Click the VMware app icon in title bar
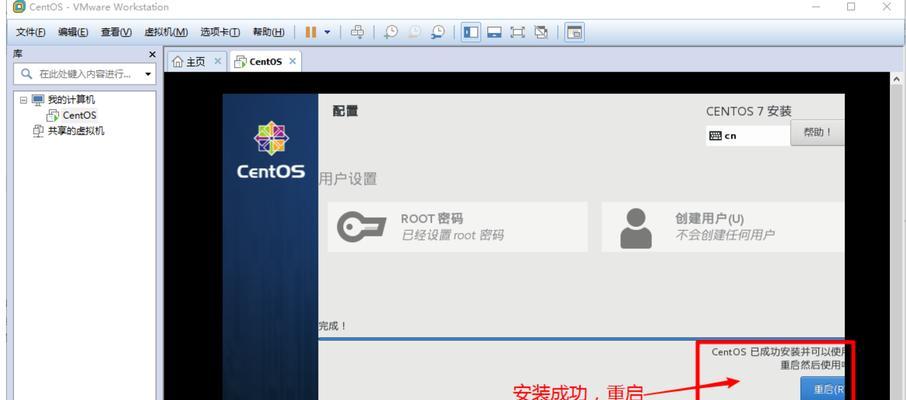Image resolution: width=906 pixels, height=400 pixels. [19, 7]
